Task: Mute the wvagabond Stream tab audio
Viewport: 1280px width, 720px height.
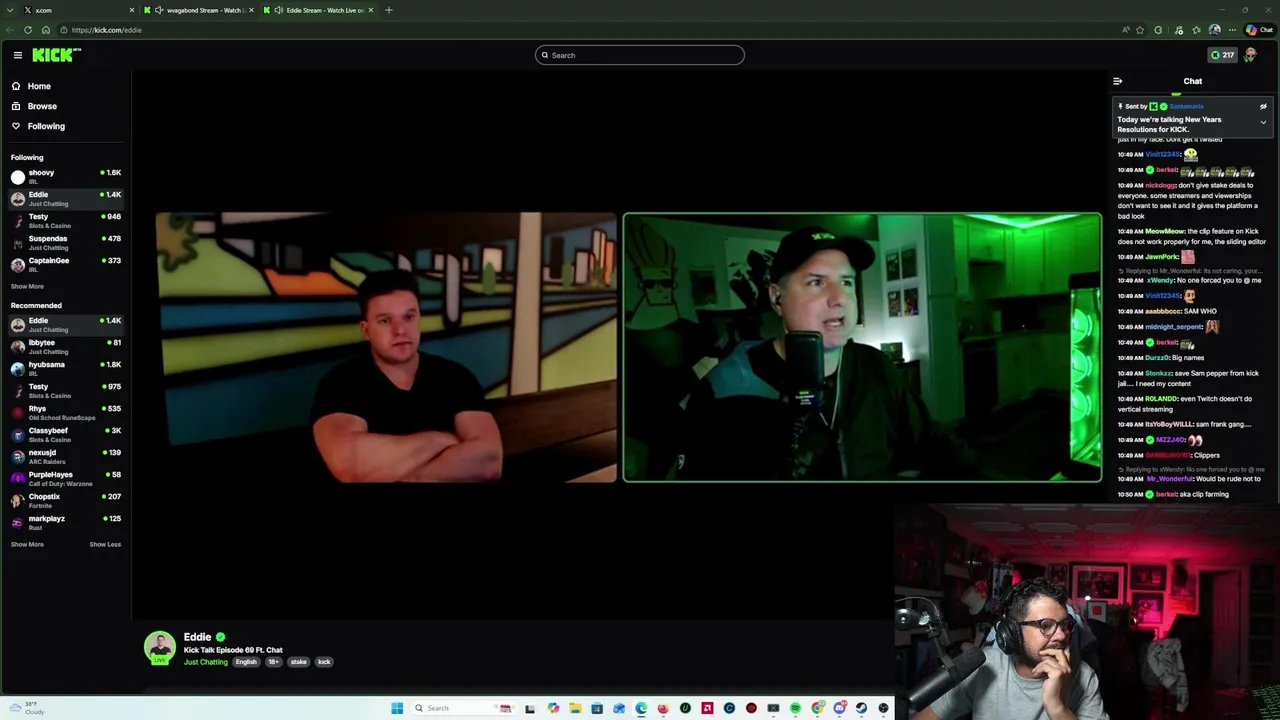Action: [159, 10]
